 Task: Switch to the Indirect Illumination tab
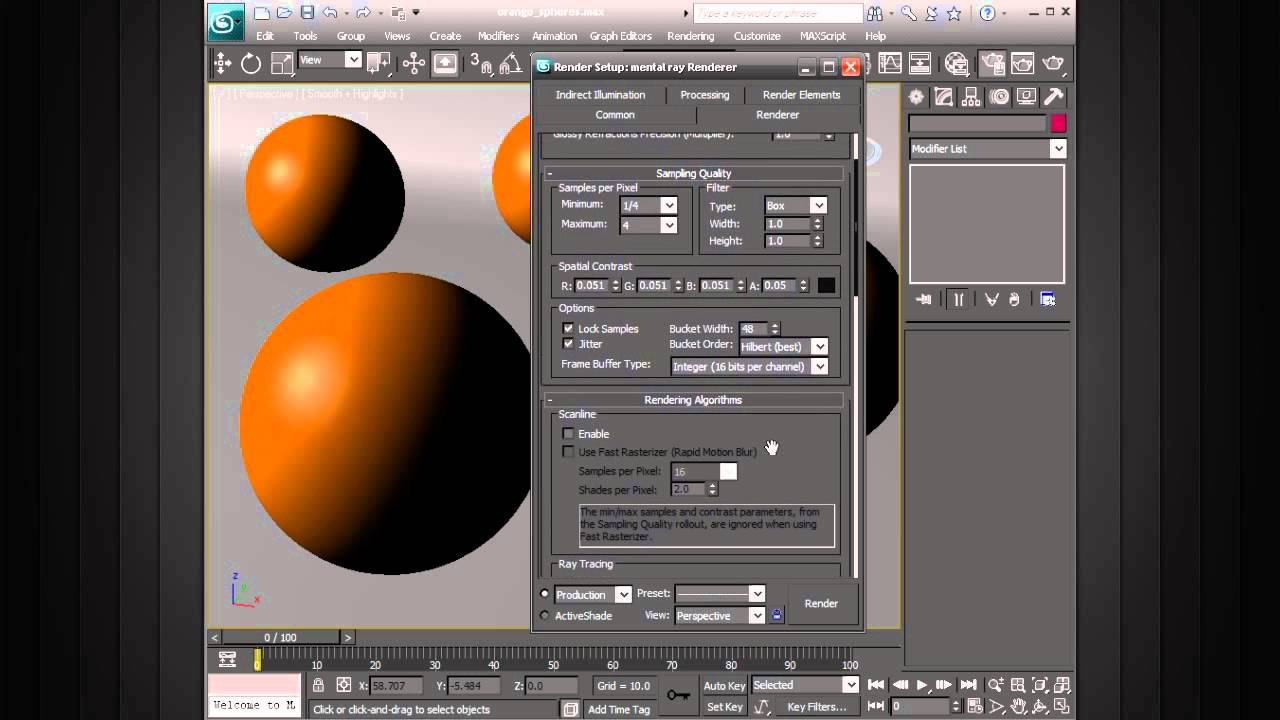600,95
